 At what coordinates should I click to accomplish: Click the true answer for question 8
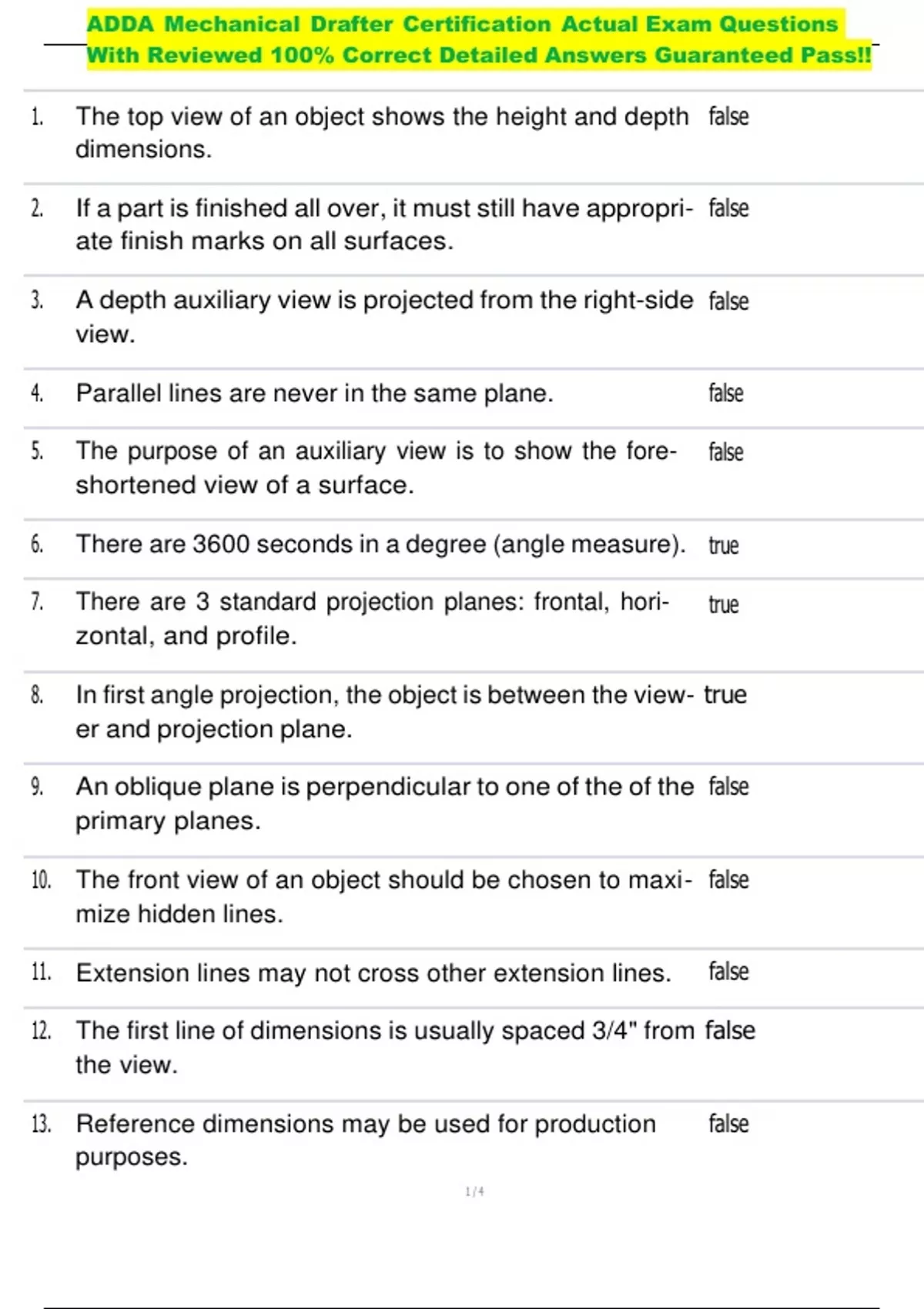tap(725, 695)
